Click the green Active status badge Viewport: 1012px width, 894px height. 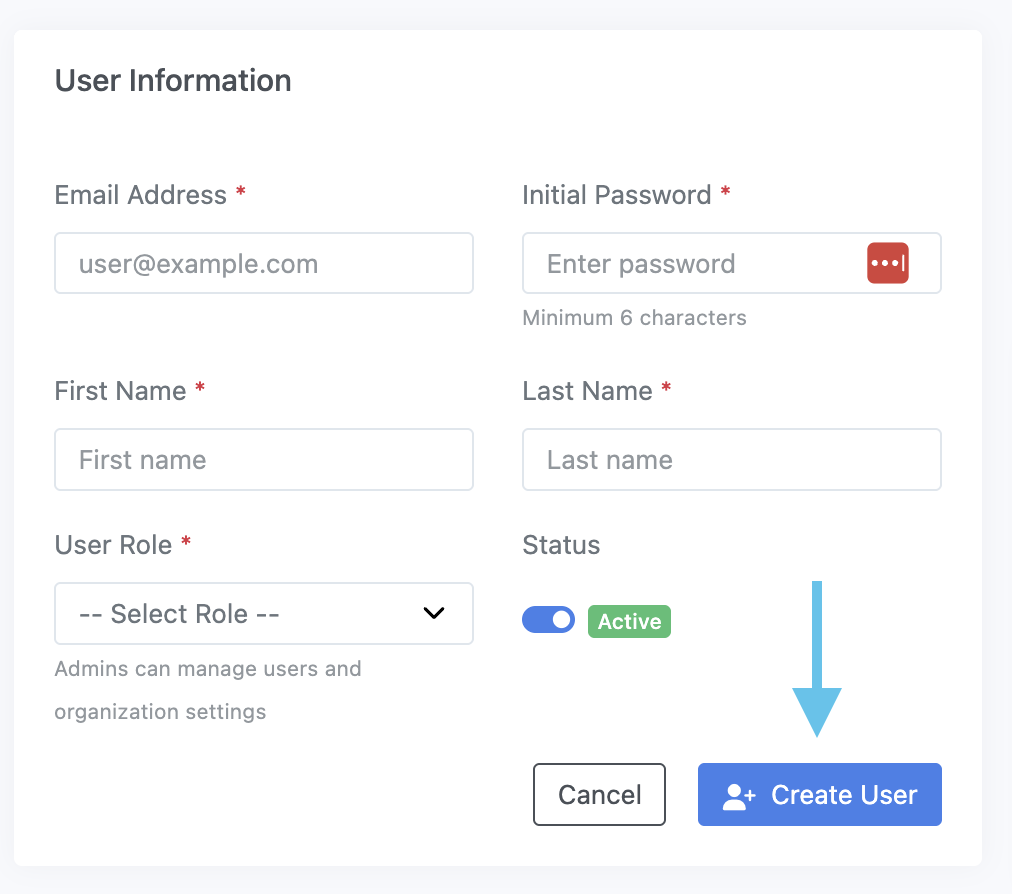point(629,621)
